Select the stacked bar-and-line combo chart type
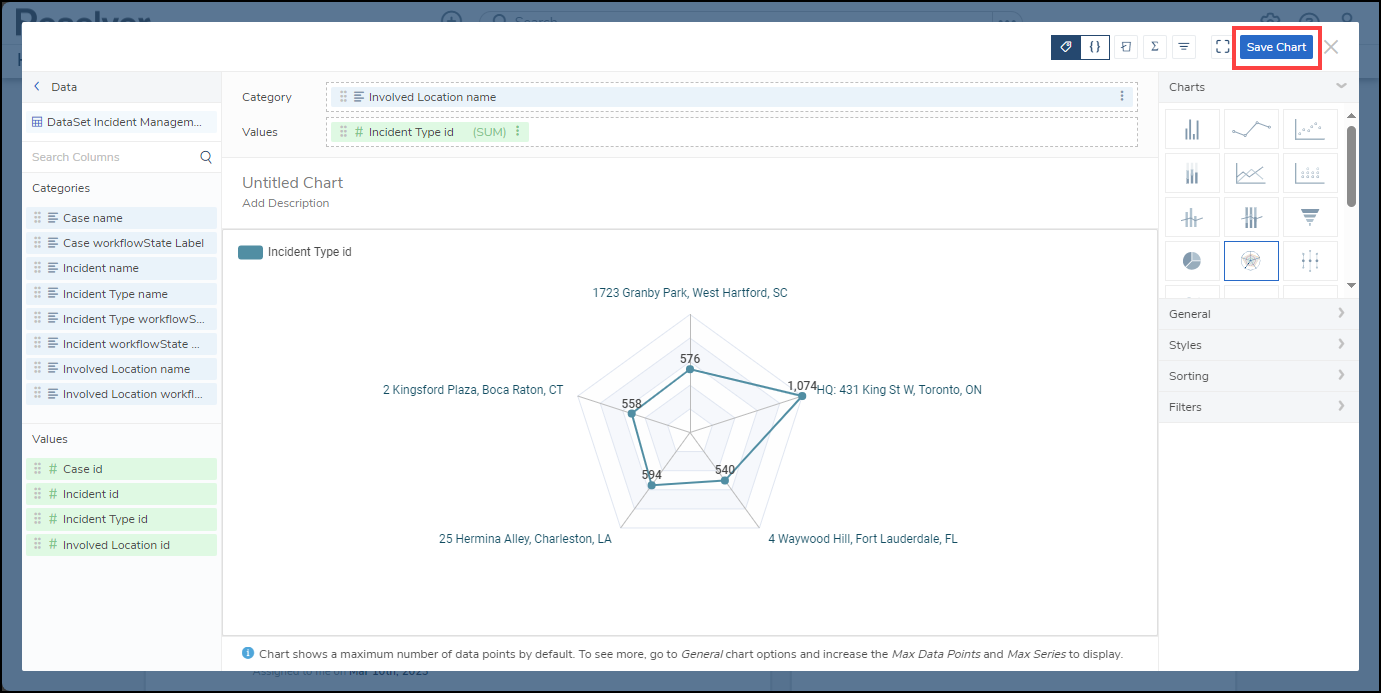Image resolution: width=1381 pixels, height=693 pixels. pyautogui.click(x=1251, y=217)
